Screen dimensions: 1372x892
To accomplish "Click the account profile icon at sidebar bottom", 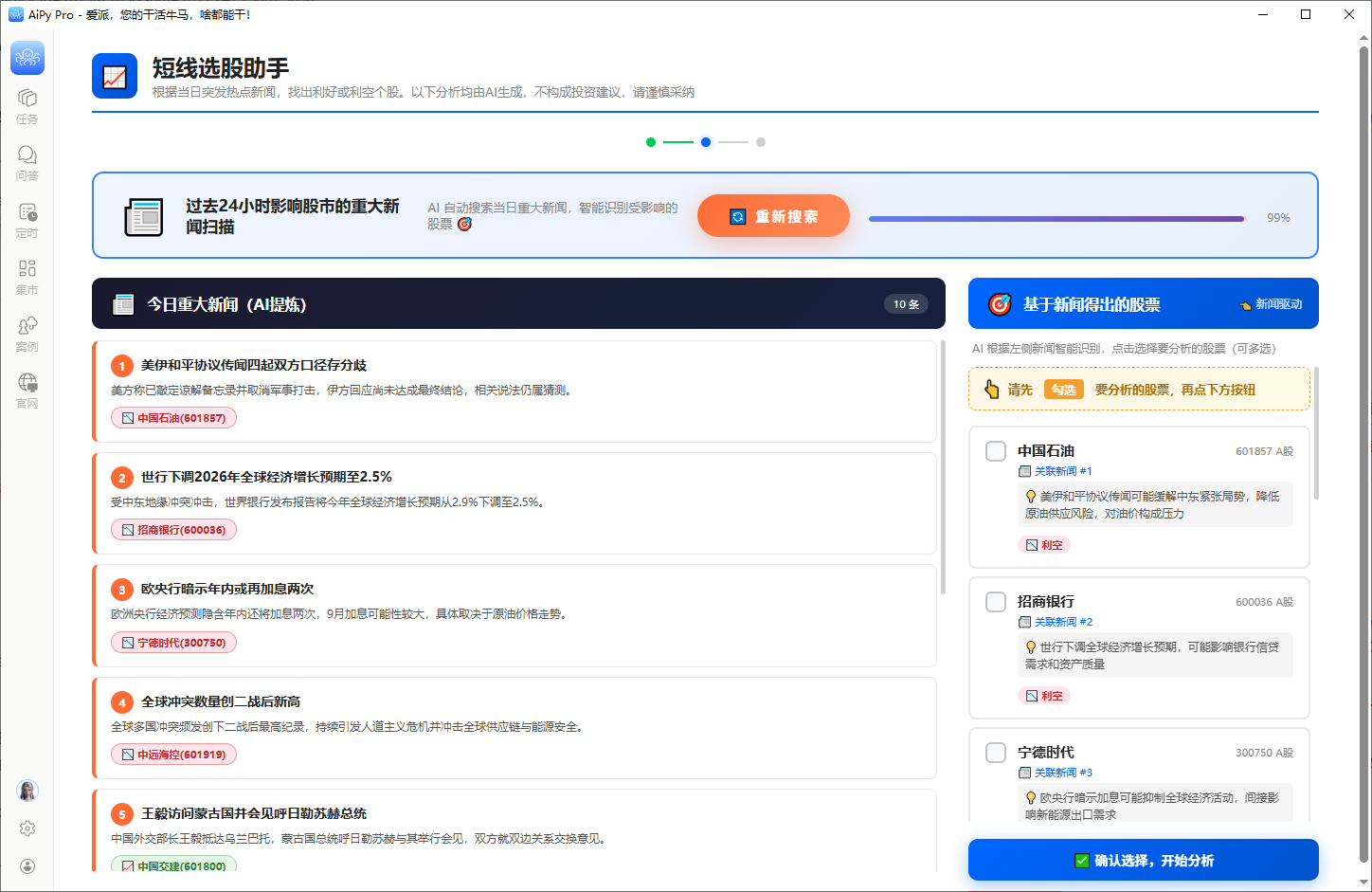I will (x=27, y=866).
